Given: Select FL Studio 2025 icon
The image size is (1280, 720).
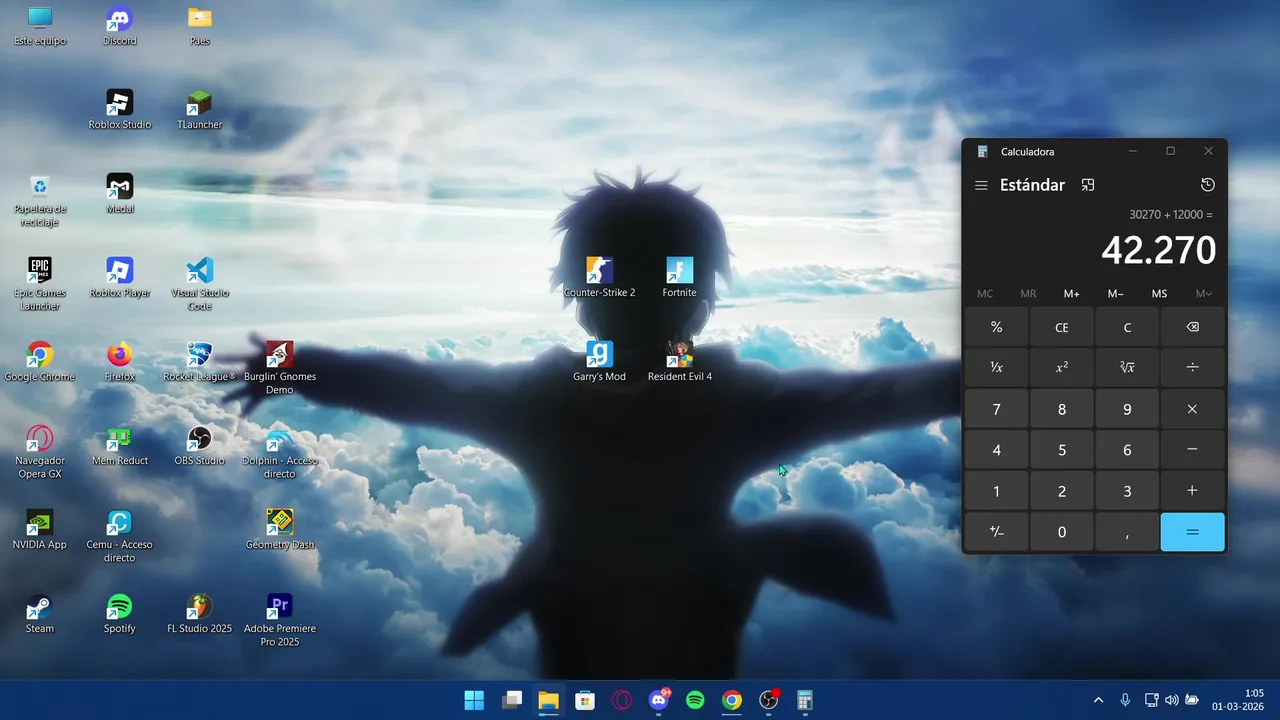Looking at the screenshot, I should (200, 614).
